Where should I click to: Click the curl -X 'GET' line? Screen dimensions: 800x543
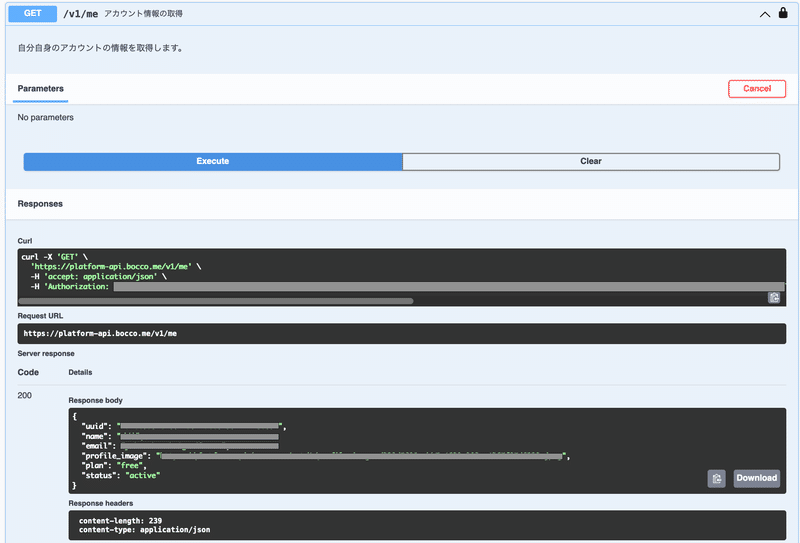[55, 257]
